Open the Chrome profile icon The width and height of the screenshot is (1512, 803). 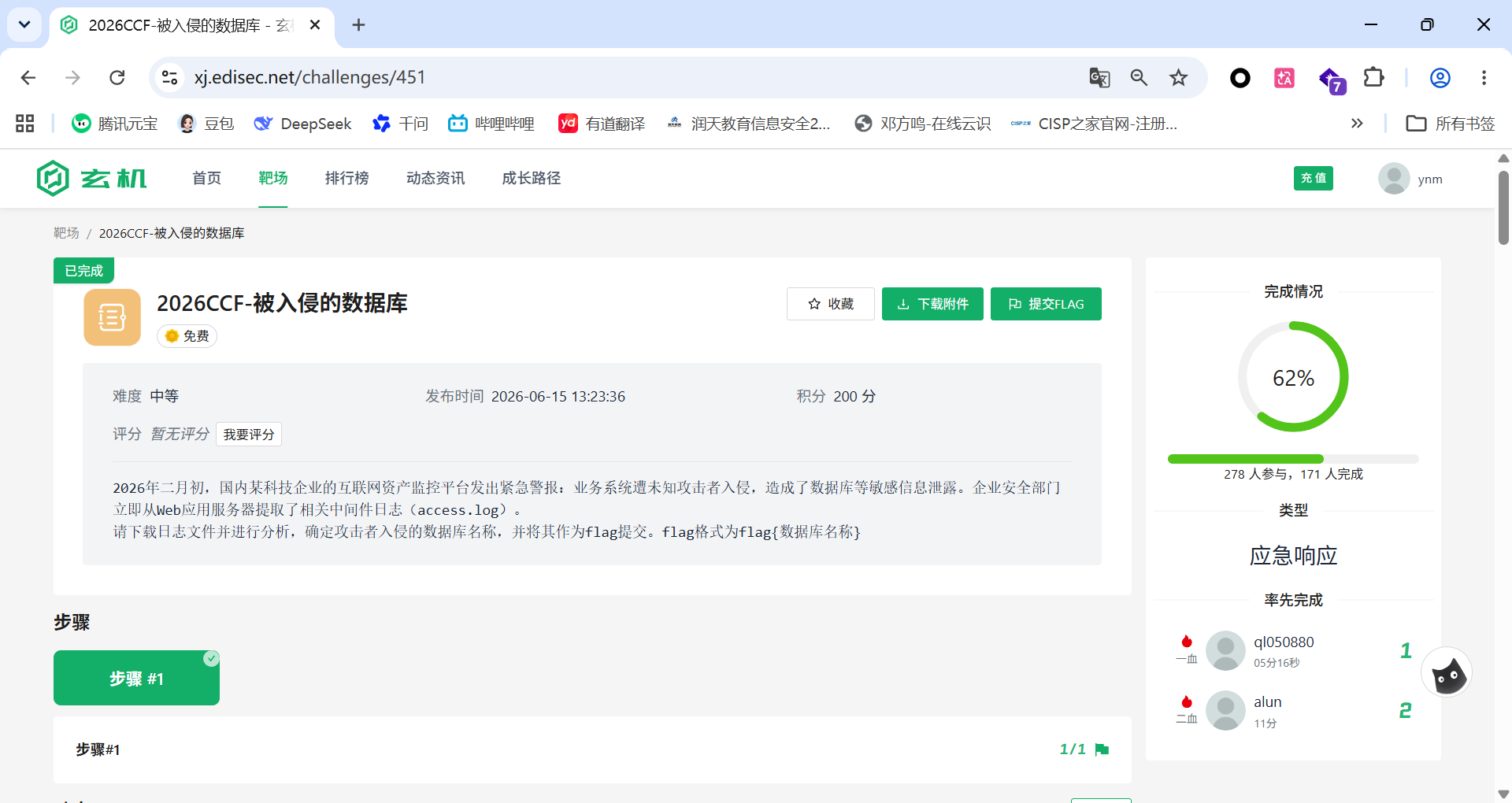[1440, 77]
